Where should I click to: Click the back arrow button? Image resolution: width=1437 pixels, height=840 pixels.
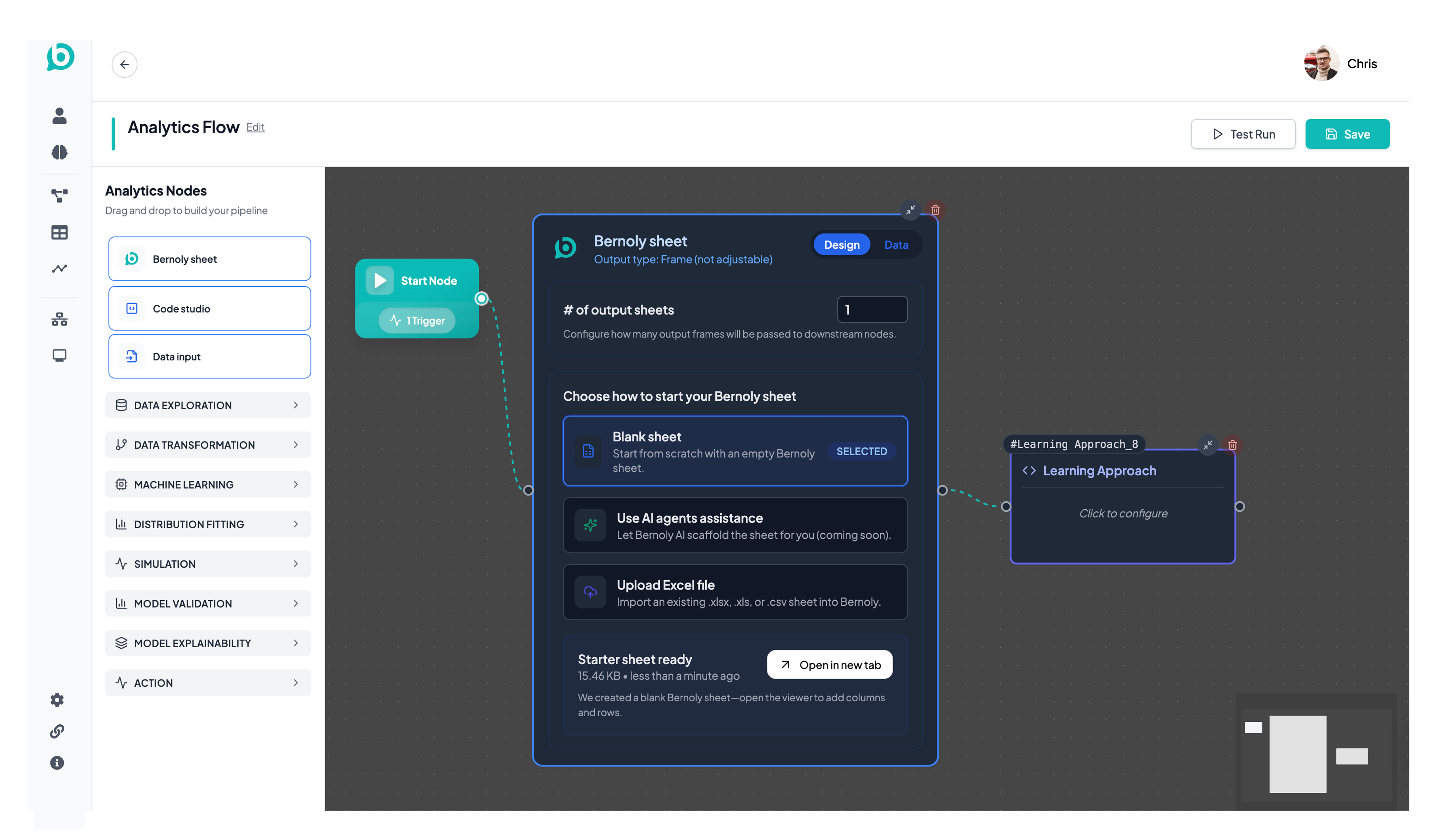pyautogui.click(x=124, y=64)
